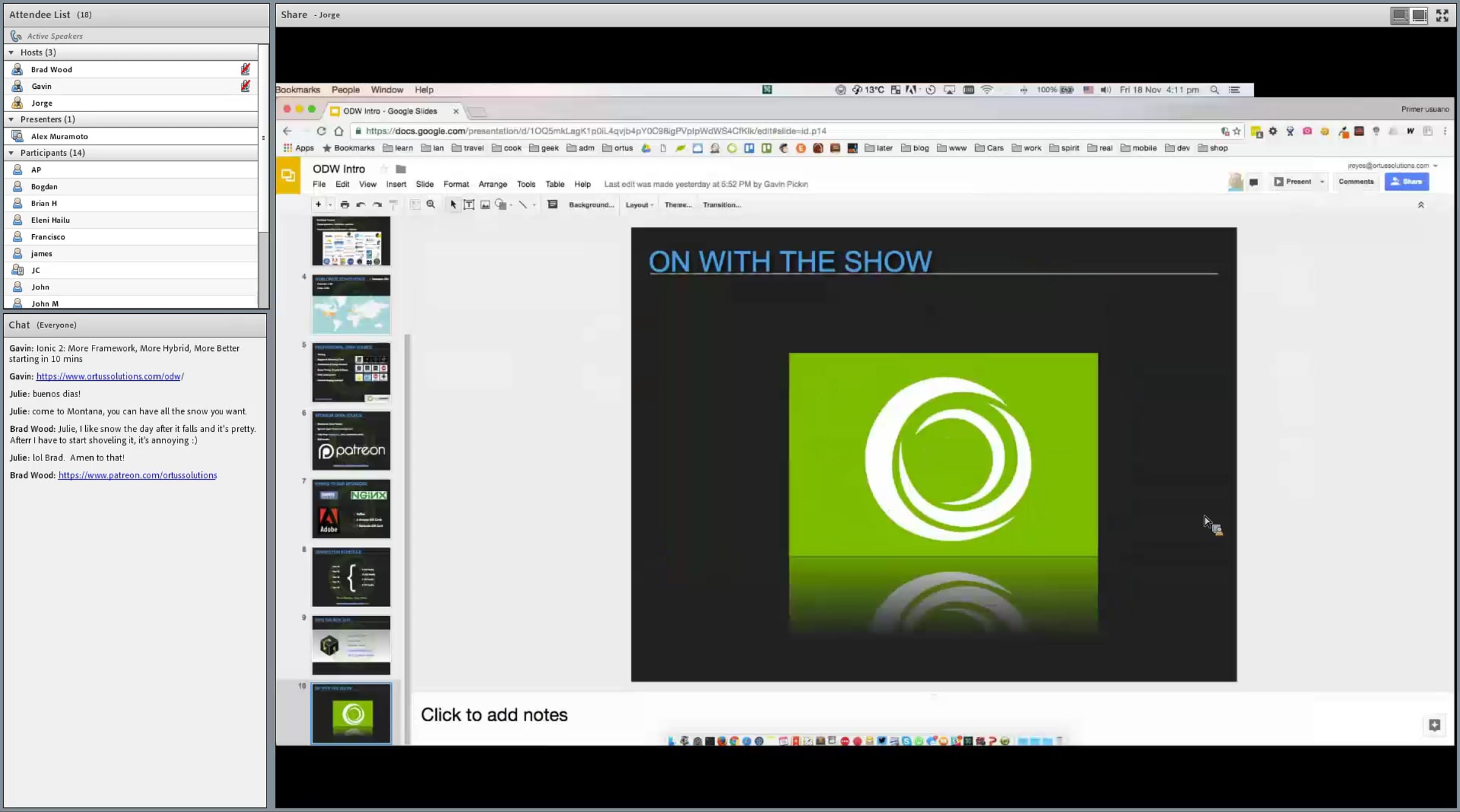This screenshot has height=812, width=1460.
Task: Print the presentation using printer icon
Action: (x=345, y=204)
